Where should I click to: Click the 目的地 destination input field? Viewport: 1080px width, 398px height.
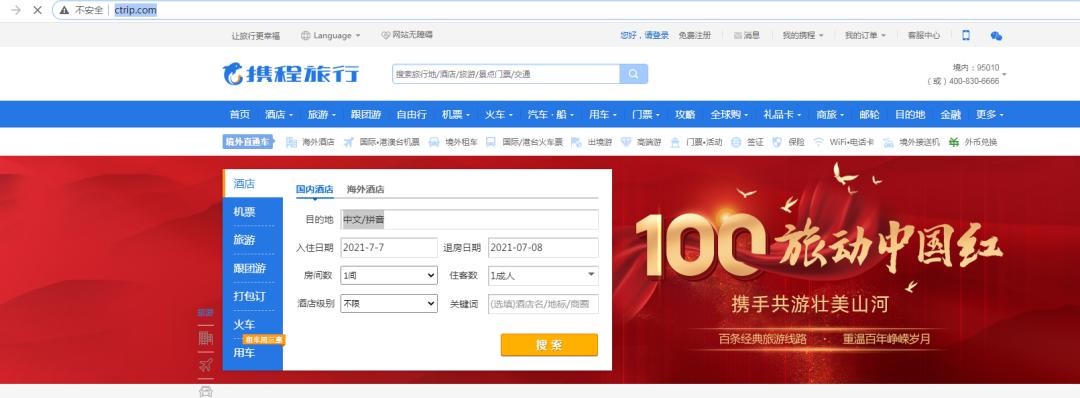(469, 220)
